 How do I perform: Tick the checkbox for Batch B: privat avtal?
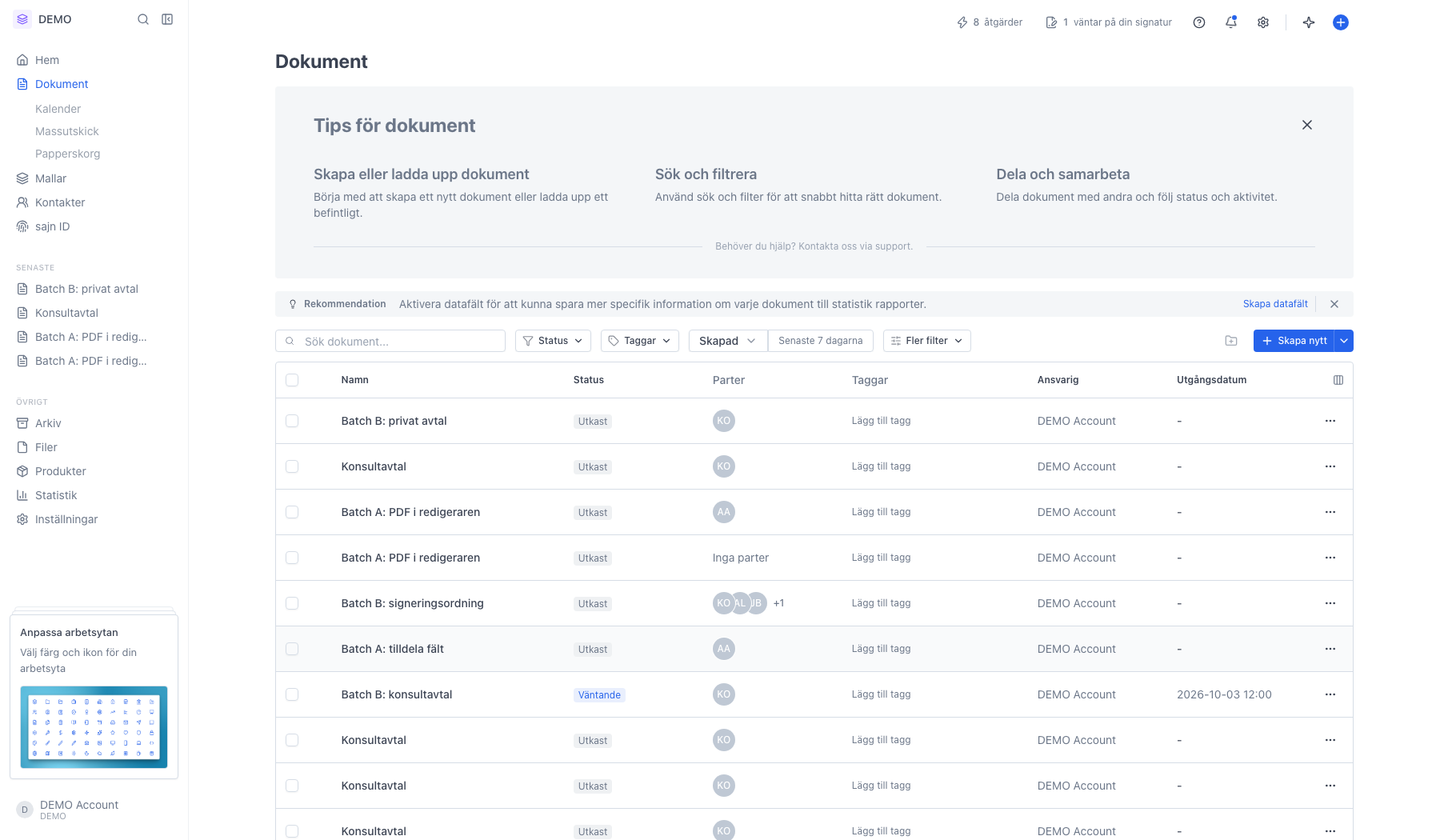tap(292, 421)
